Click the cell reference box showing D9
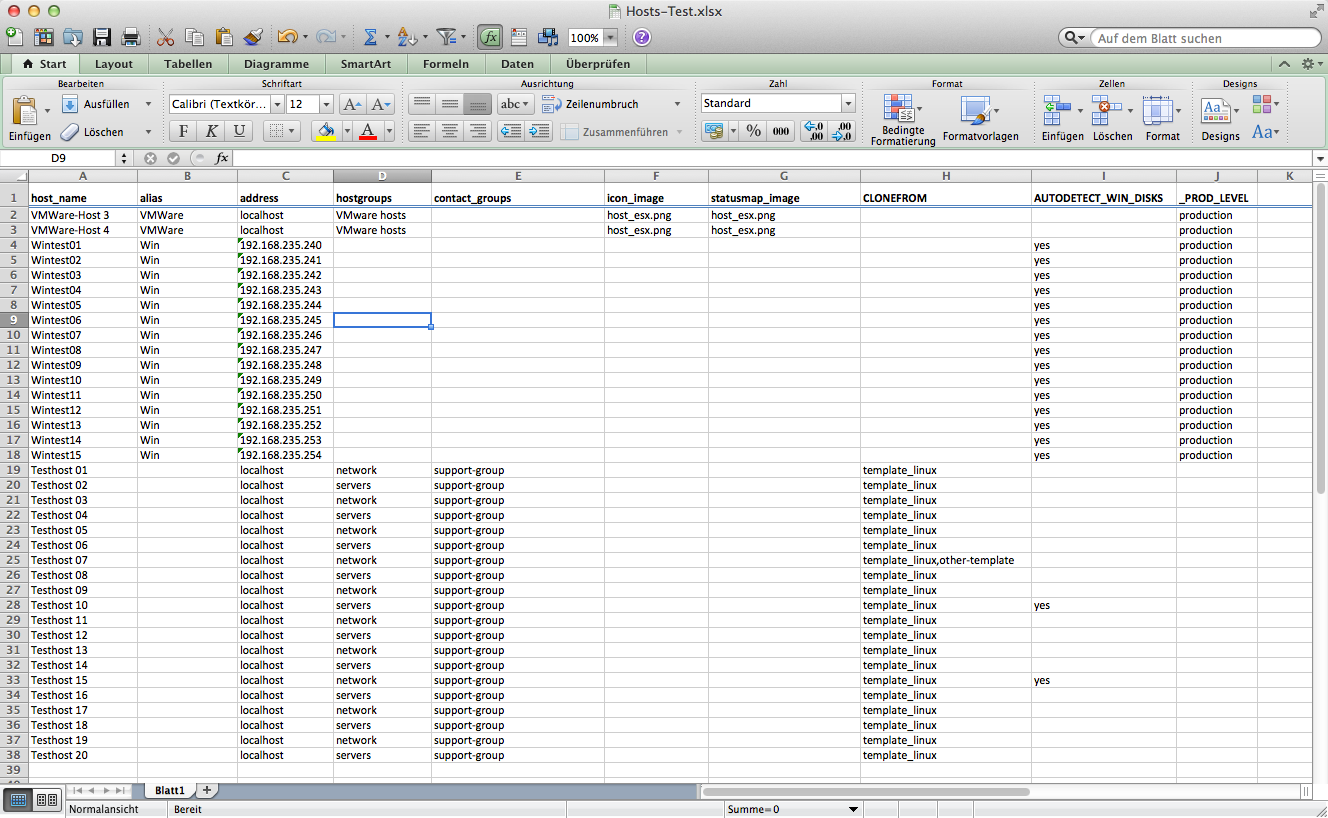 (59, 158)
